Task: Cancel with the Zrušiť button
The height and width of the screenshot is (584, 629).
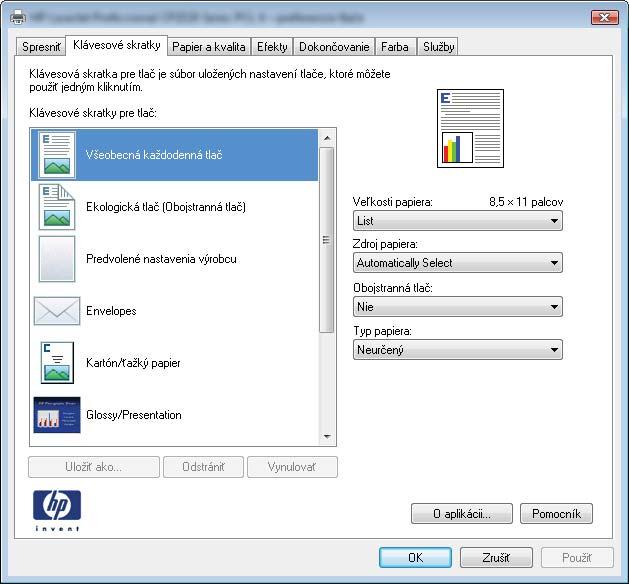Action: pyautogui.click(x=496, y=558)
